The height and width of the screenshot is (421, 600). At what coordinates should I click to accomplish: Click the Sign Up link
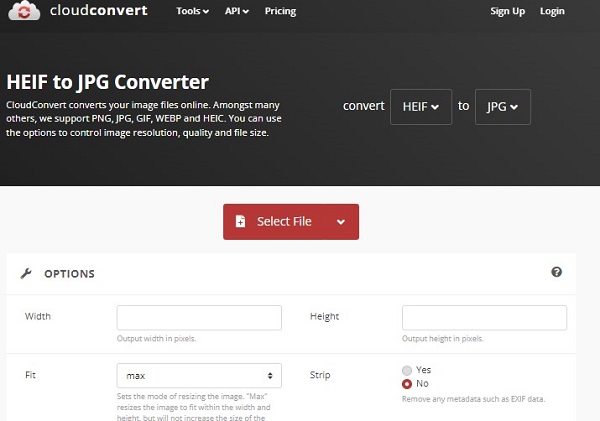tap(507, 11)
